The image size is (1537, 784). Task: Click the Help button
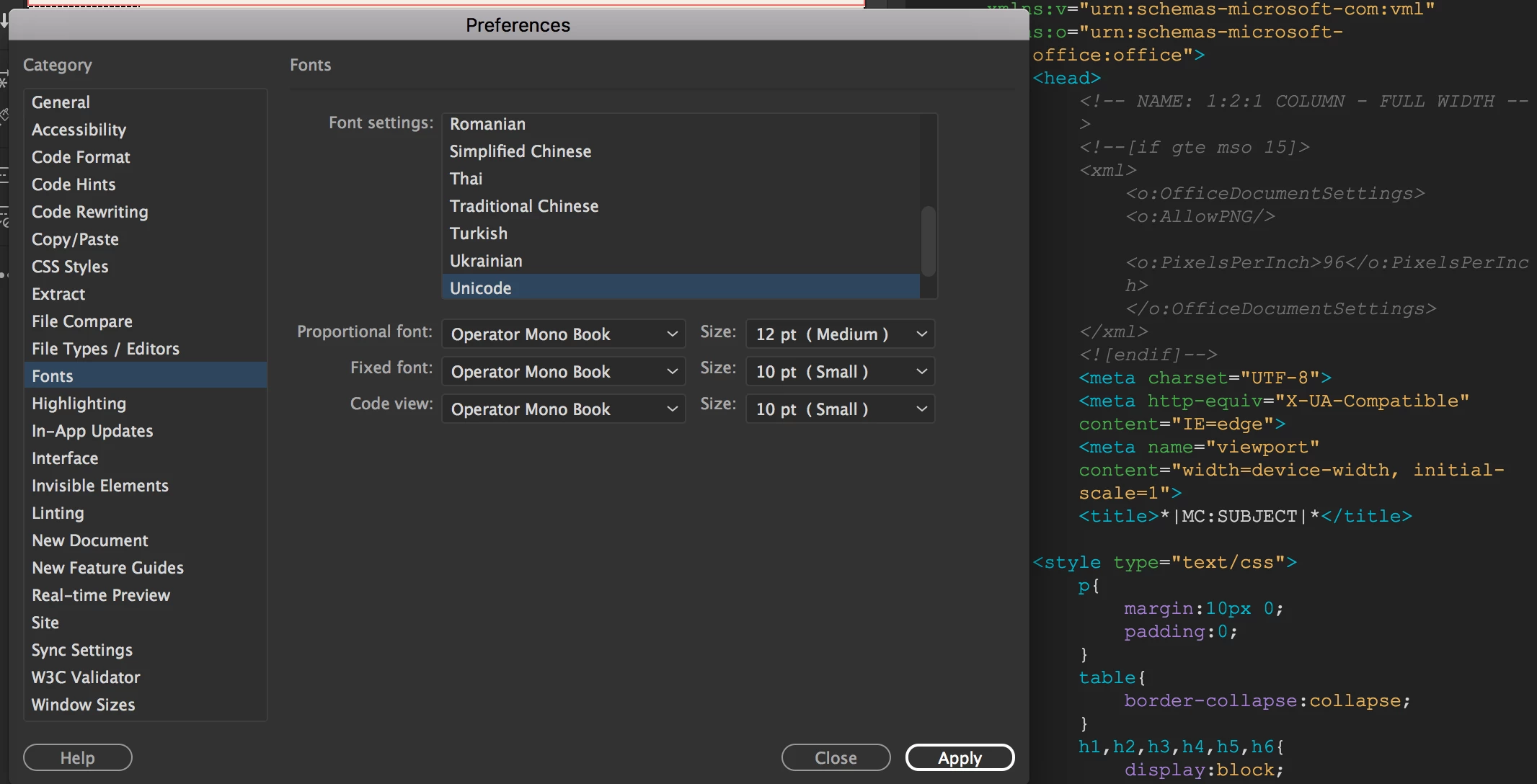pyautogui.click(x=77, y=757)
